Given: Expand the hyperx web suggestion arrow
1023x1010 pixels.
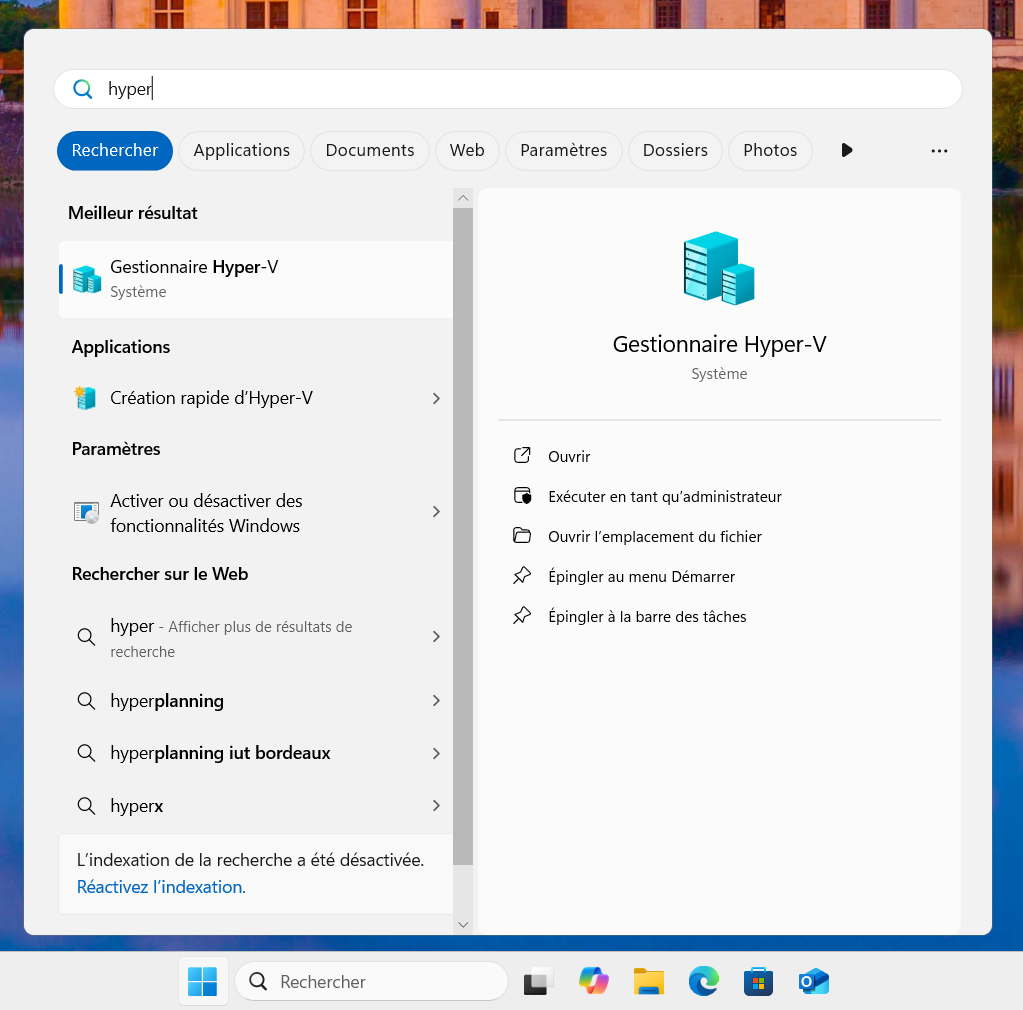Looking at the screenshot, I should tap(436, 805).
